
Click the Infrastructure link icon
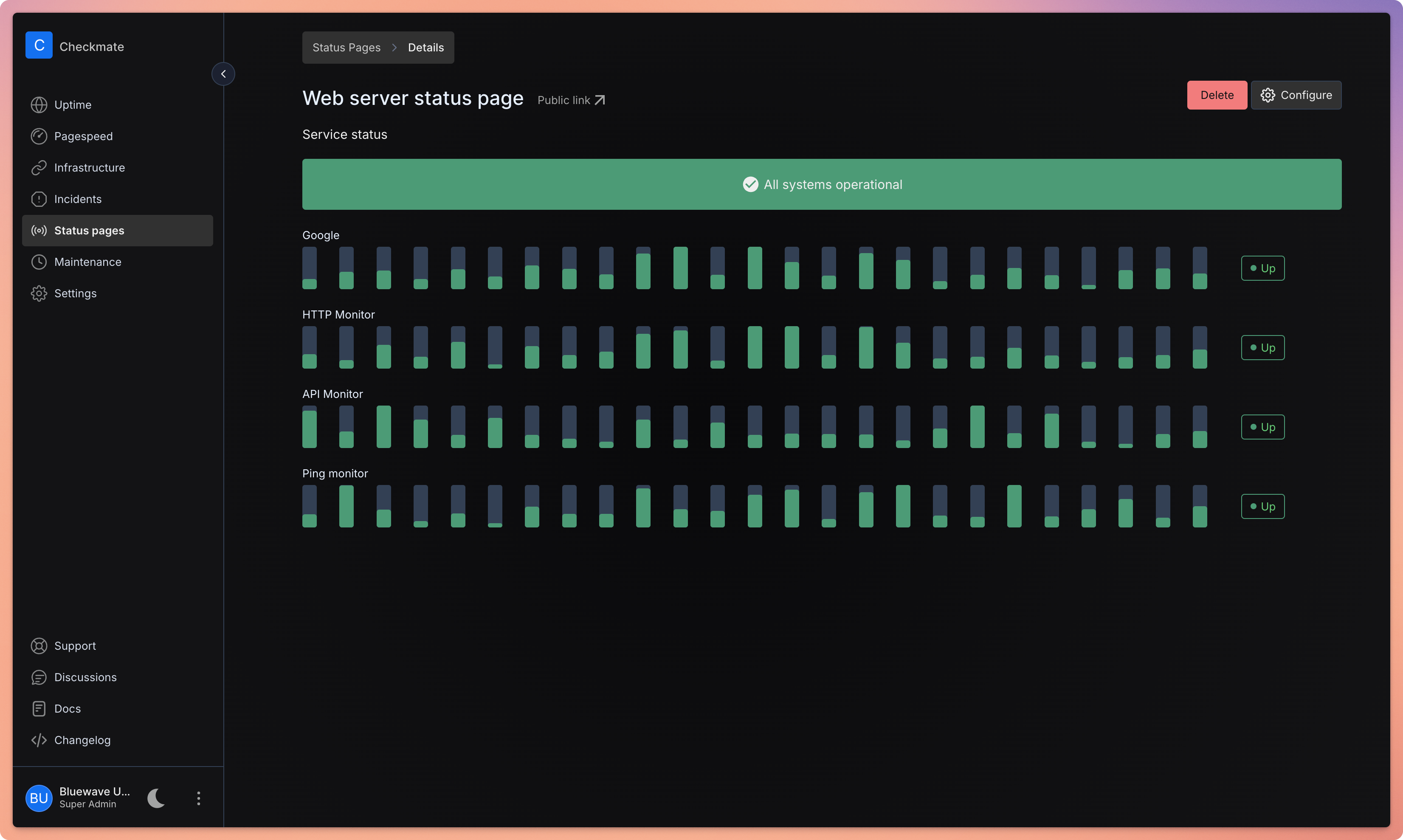[39, 168]
